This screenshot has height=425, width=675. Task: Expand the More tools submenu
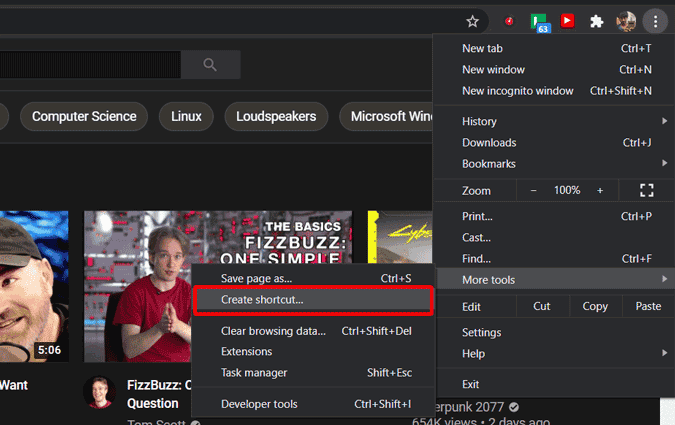coord(555,280)
